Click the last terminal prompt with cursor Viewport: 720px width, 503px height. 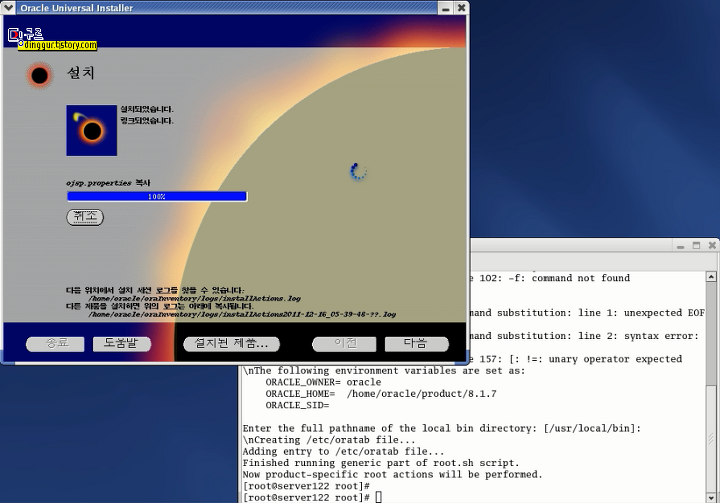(x=312, y=497)
